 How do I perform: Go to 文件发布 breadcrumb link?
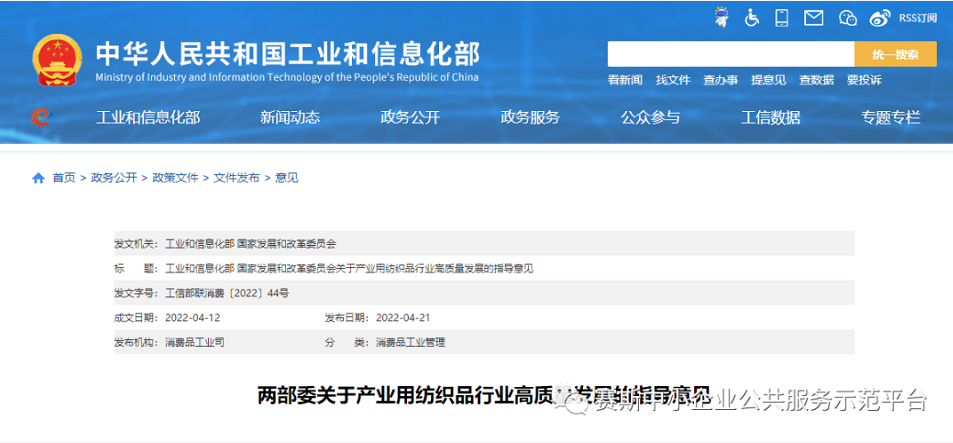(236, 178)
